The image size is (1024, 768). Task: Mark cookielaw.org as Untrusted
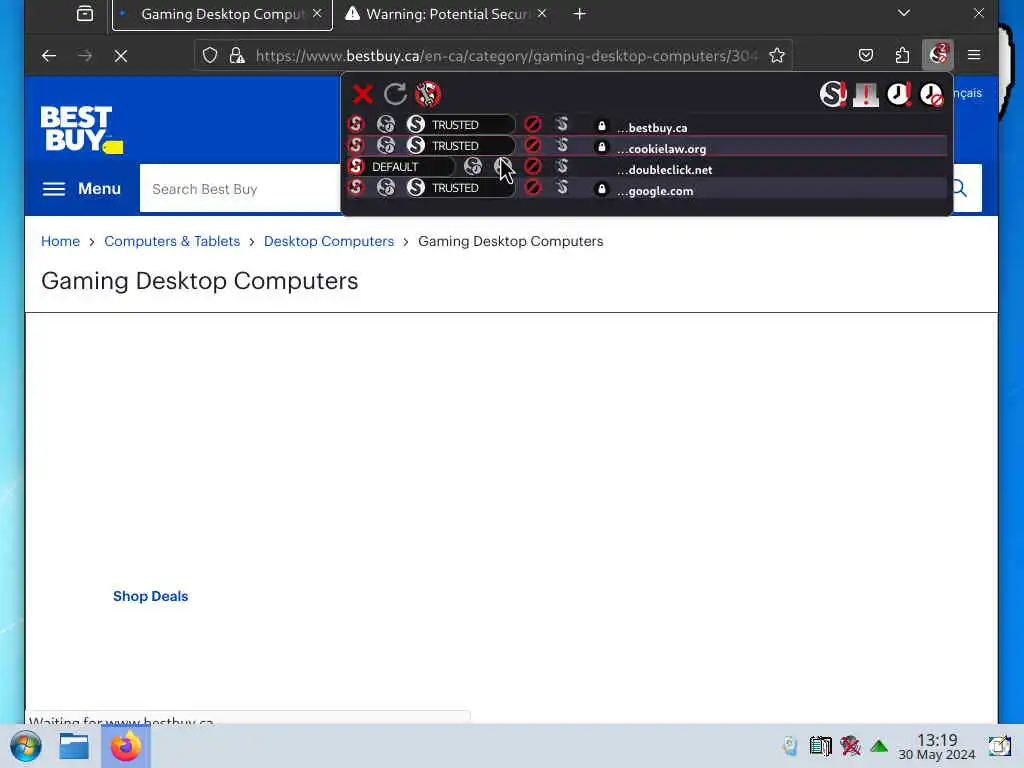pyautogui.click(x=532, y=145)
